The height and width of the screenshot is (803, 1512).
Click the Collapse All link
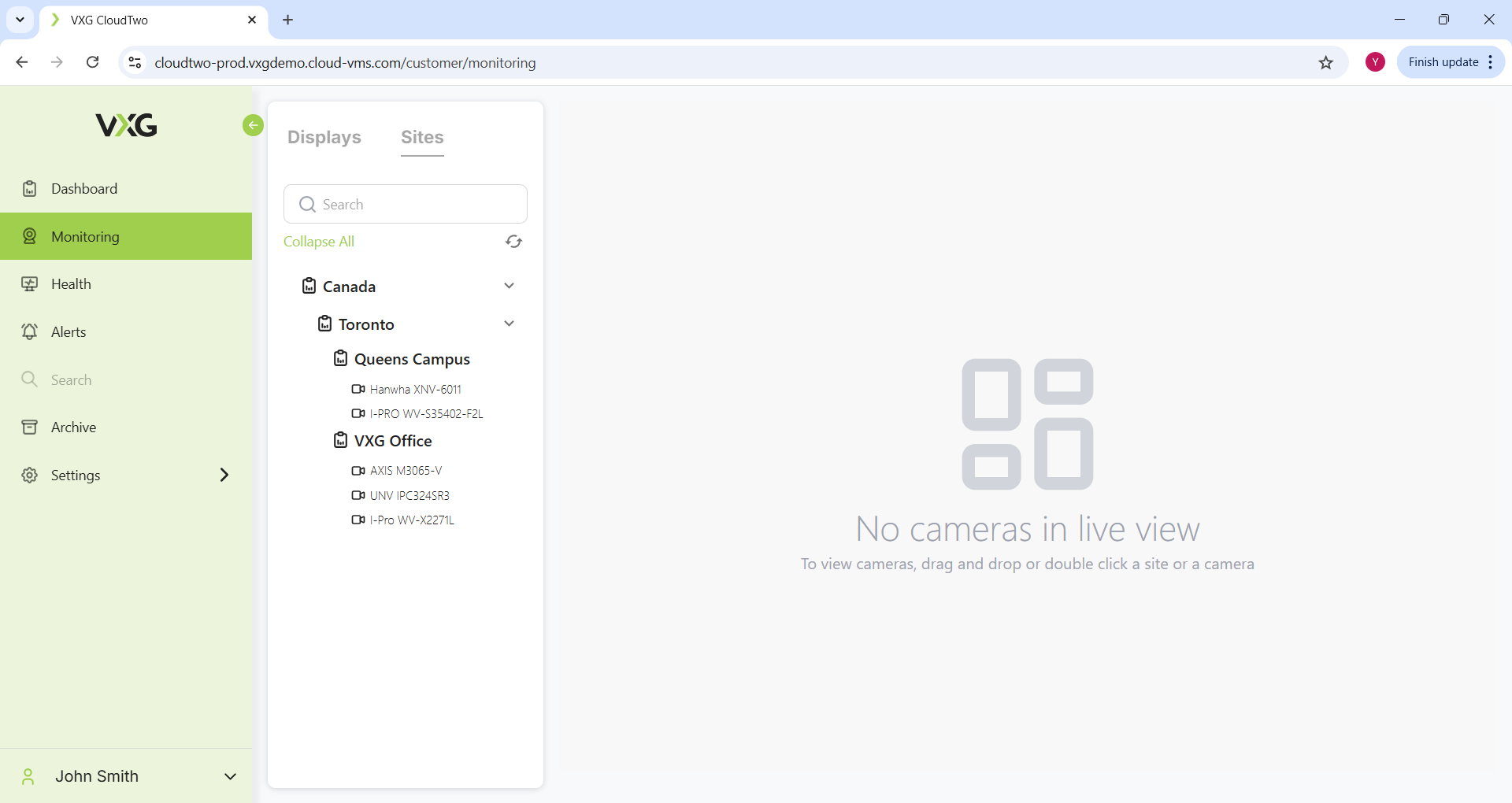tap(319, 242)
